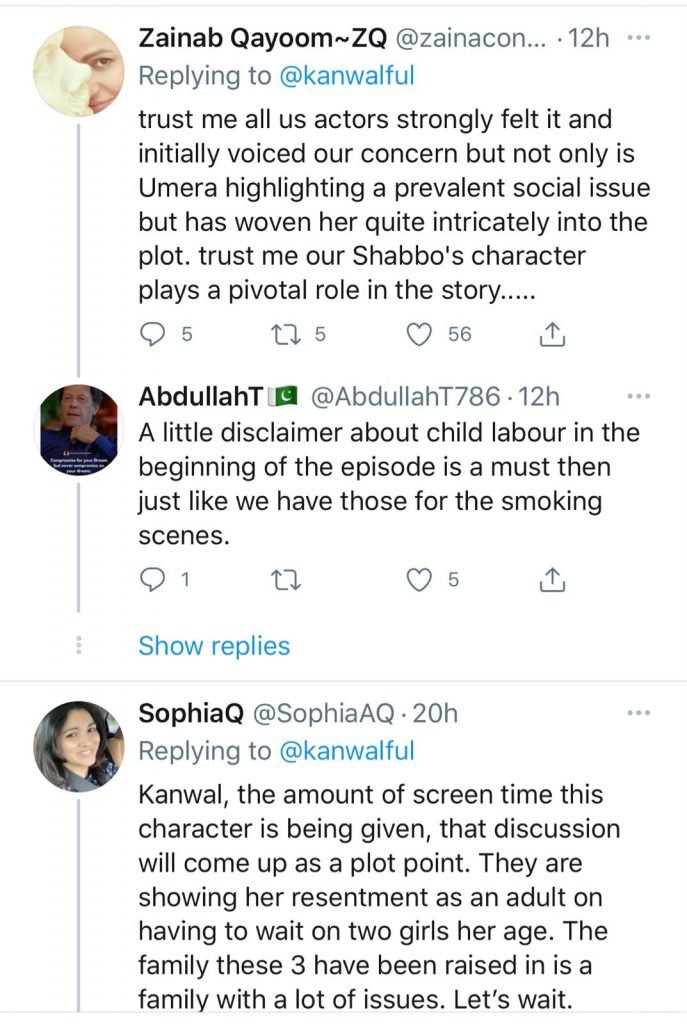
Task: View SophiaQ's profile picture
Action: 78,746
